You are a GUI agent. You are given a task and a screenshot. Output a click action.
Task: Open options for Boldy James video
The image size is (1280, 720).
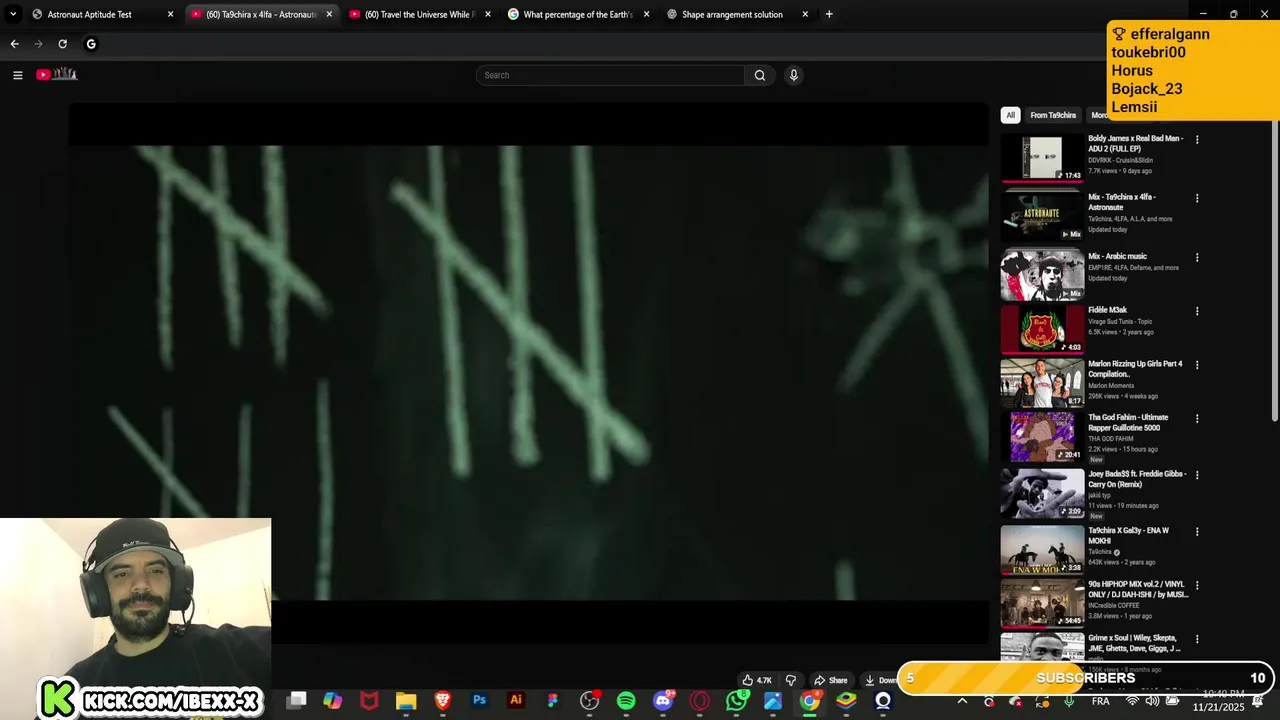tap(1197, 140)
